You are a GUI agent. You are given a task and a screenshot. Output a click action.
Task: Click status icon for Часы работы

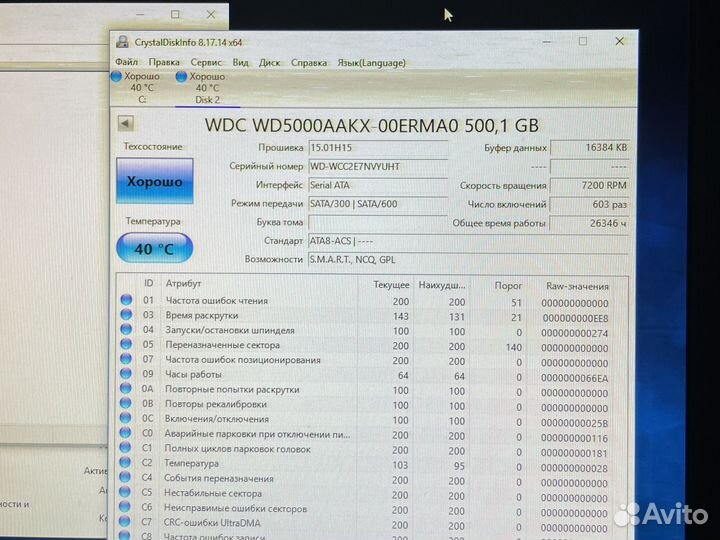click(126, 373)
